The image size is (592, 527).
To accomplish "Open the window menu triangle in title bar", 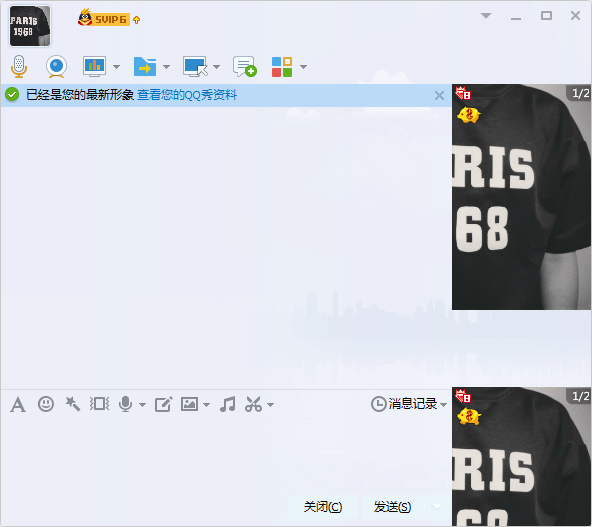I will [x=486, y=16].
